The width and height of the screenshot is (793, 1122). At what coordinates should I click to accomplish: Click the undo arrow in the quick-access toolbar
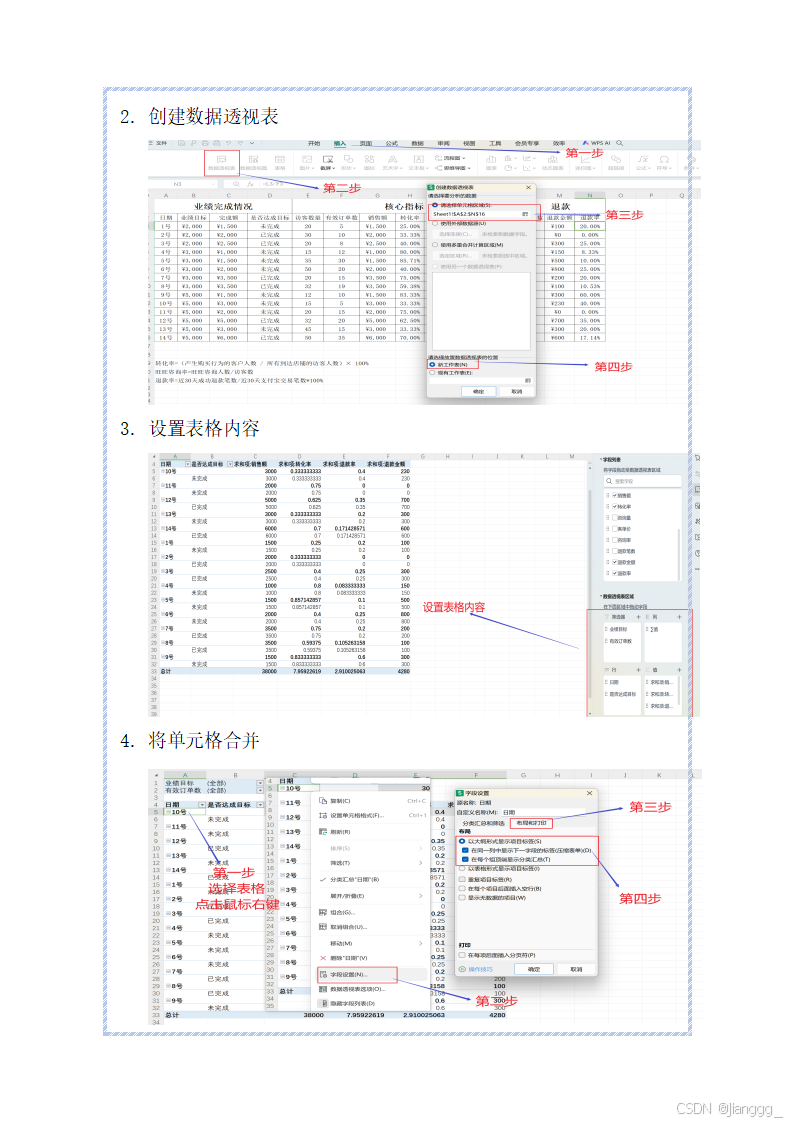pos(229,143)
